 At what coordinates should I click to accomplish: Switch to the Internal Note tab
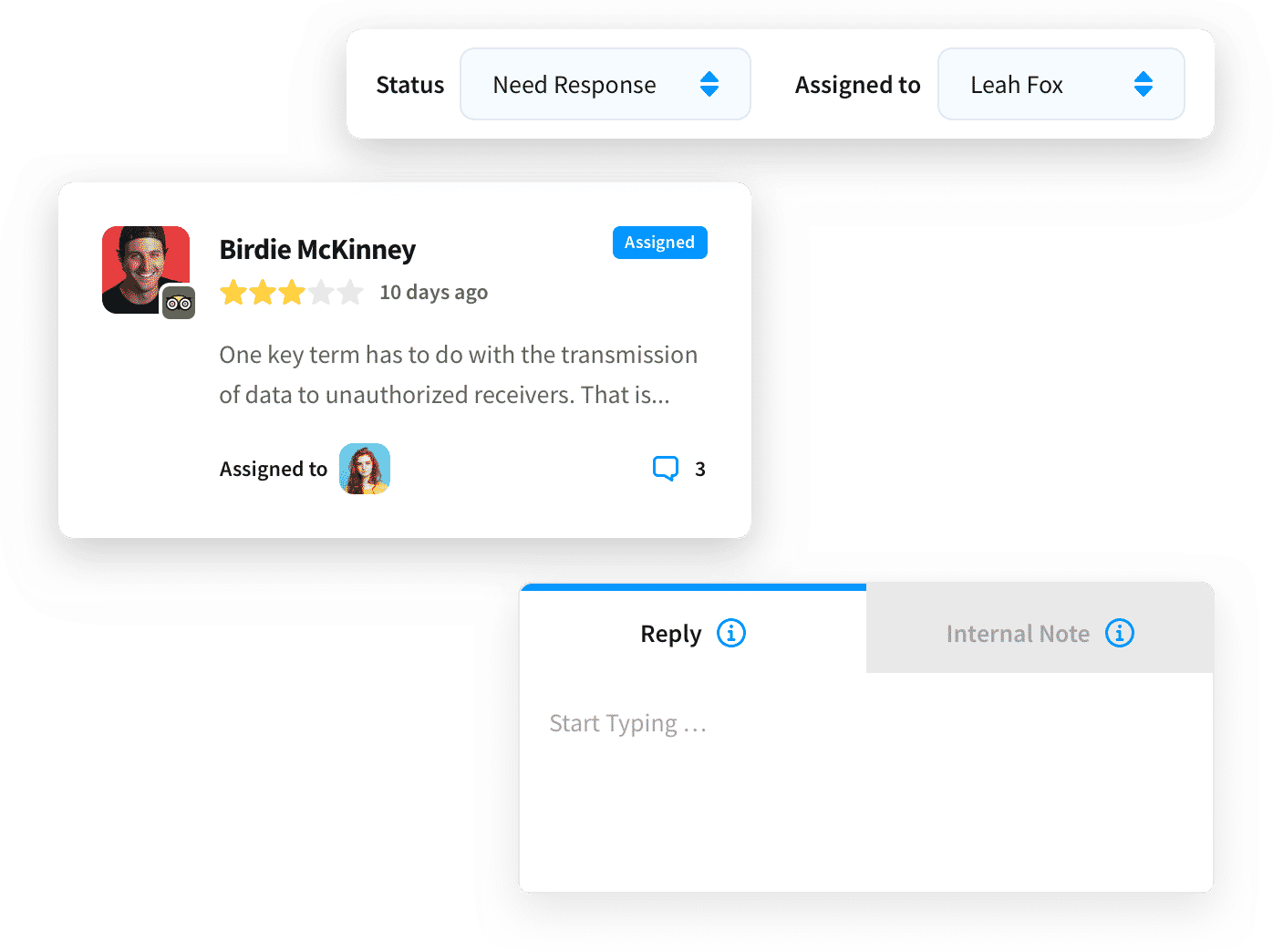pyautogui.click(x=1040, y=629)
